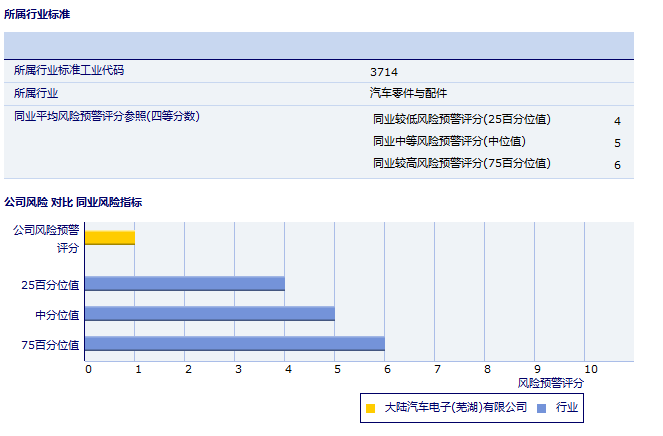The width and height of the screenshot is (663, 436).
Task: Click the 公司风险 对比 同业风险指标 heading
Action: coord(73,203)
